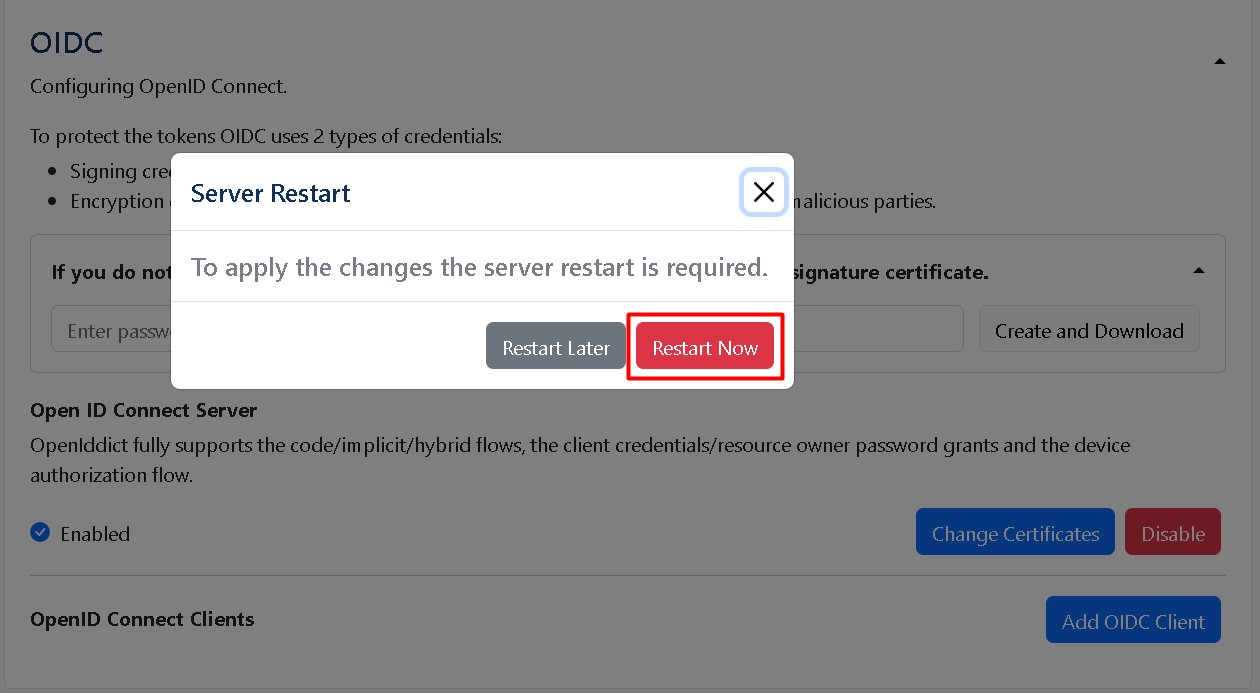Open Change Certificates
The height and width of the screenshot is (693, 1260).
pos(1015,533)
